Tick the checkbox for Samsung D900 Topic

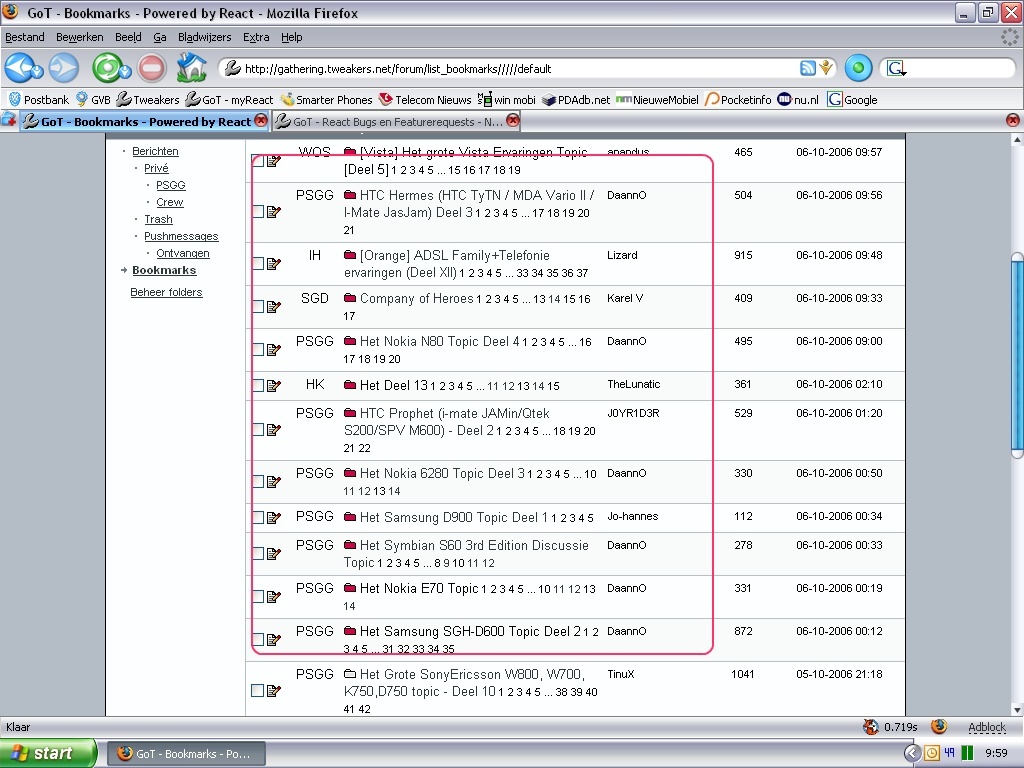(x=258, y=518)
